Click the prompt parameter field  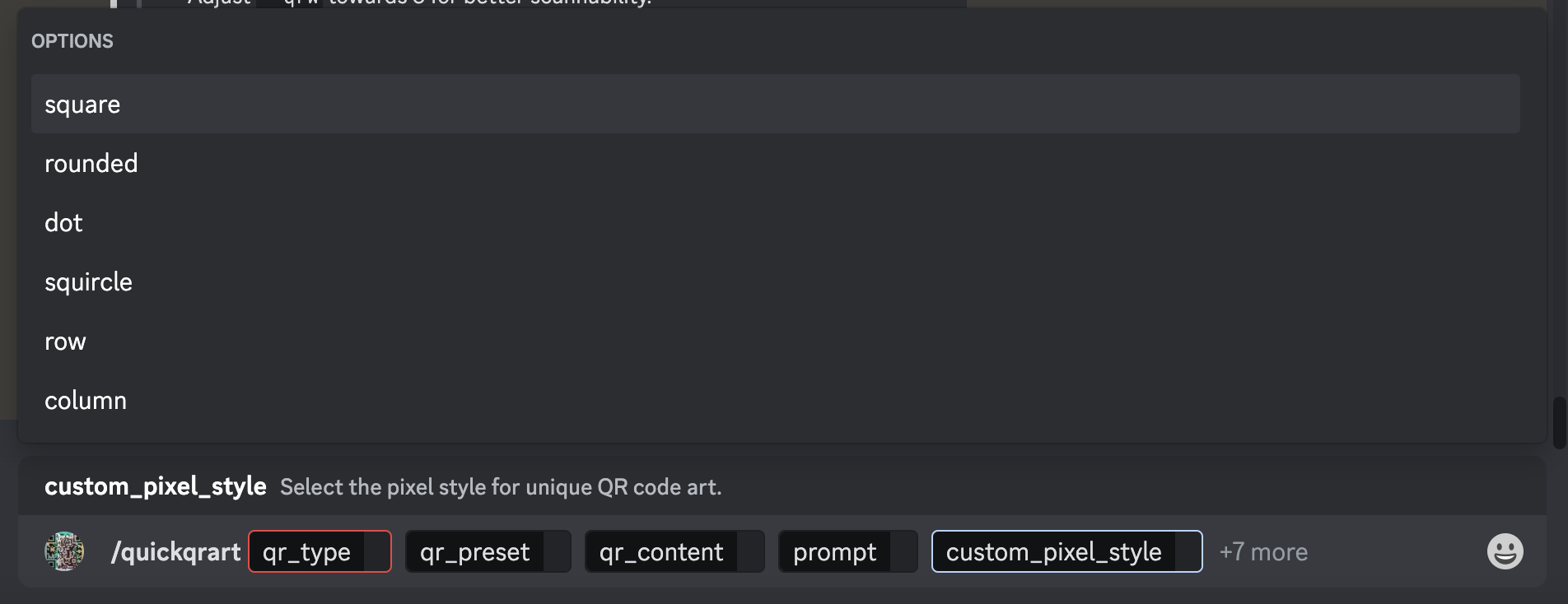[847, 551]
